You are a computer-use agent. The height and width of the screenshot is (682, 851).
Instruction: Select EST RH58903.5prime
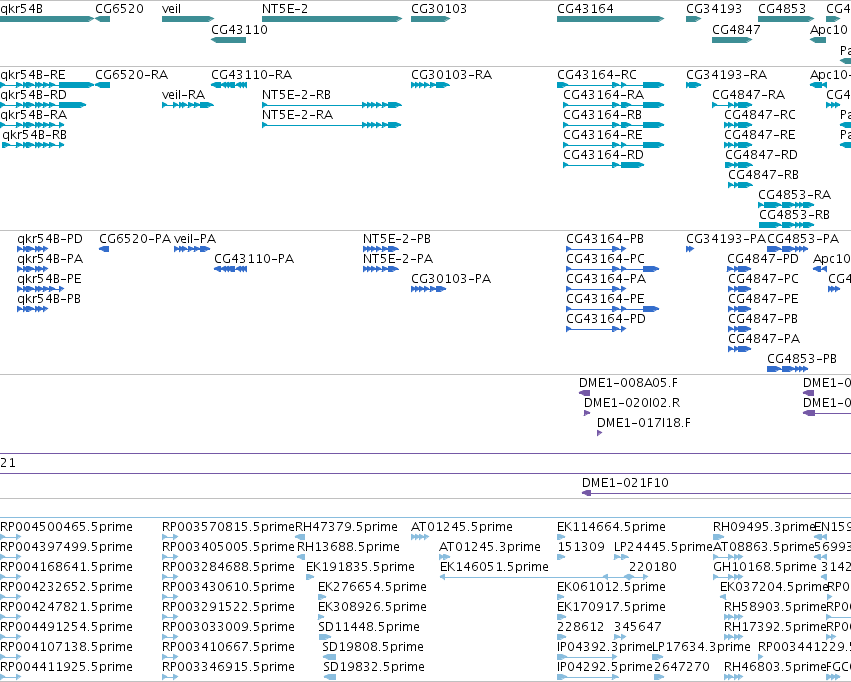[x=733, y=617]
